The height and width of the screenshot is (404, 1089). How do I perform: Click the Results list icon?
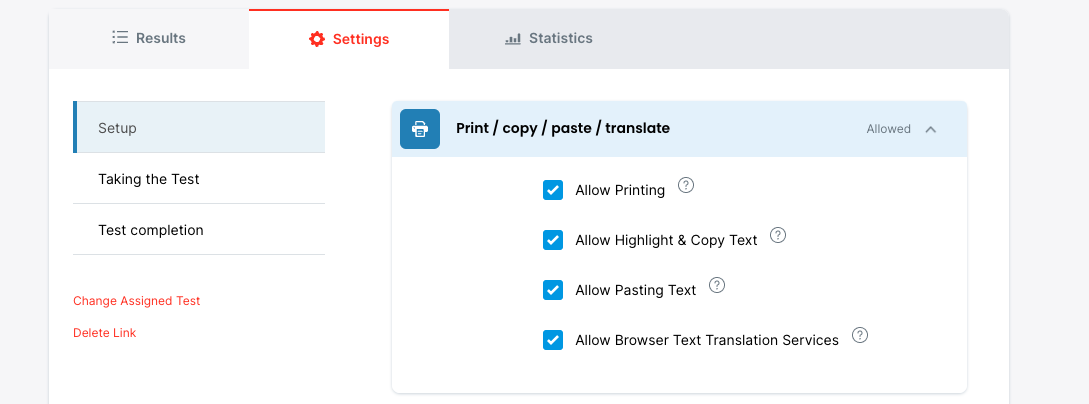[120, 38]
